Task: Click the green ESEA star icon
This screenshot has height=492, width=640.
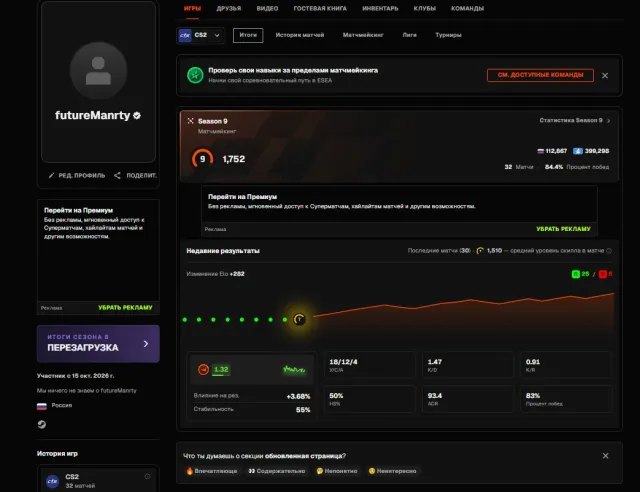Action: pyautogui.click(x=195, y=75)
